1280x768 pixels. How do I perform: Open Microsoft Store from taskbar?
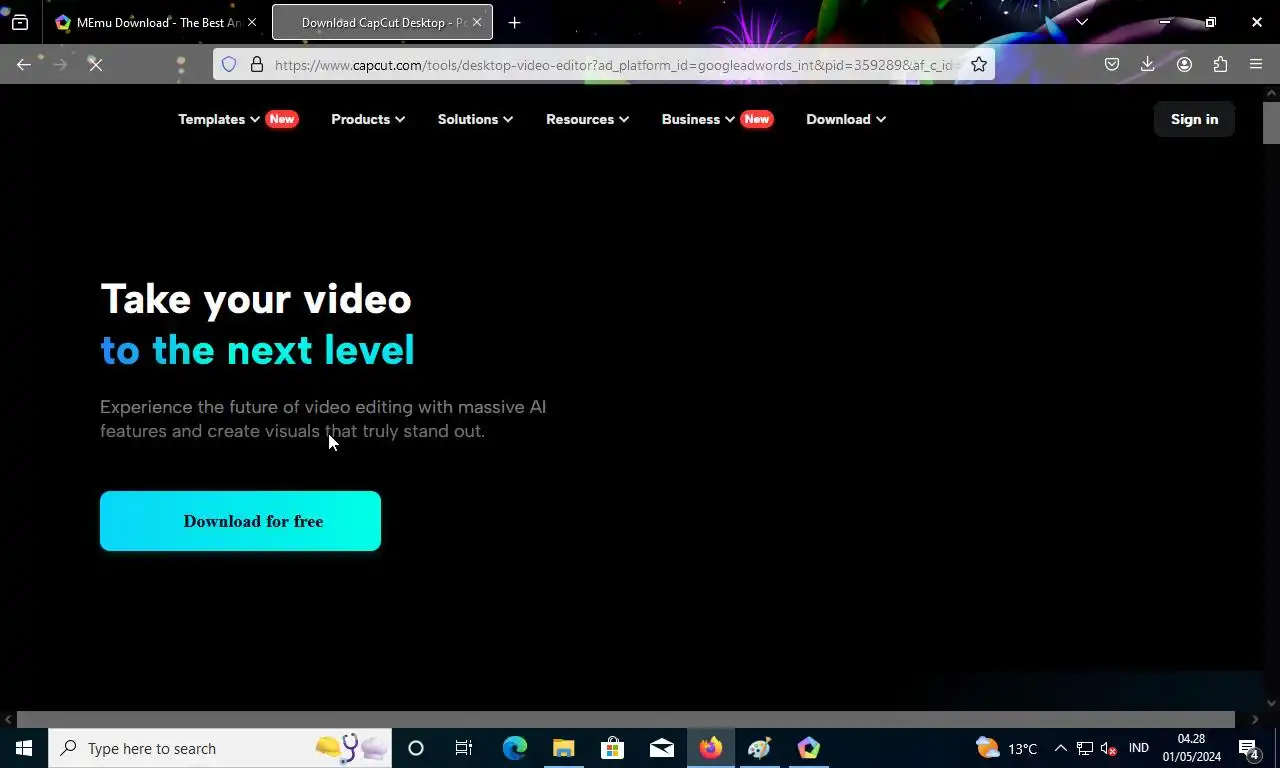[612, 748]
